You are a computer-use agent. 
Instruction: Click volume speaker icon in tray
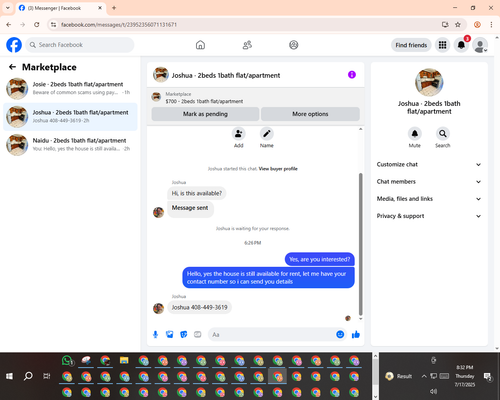coord(433,391)
